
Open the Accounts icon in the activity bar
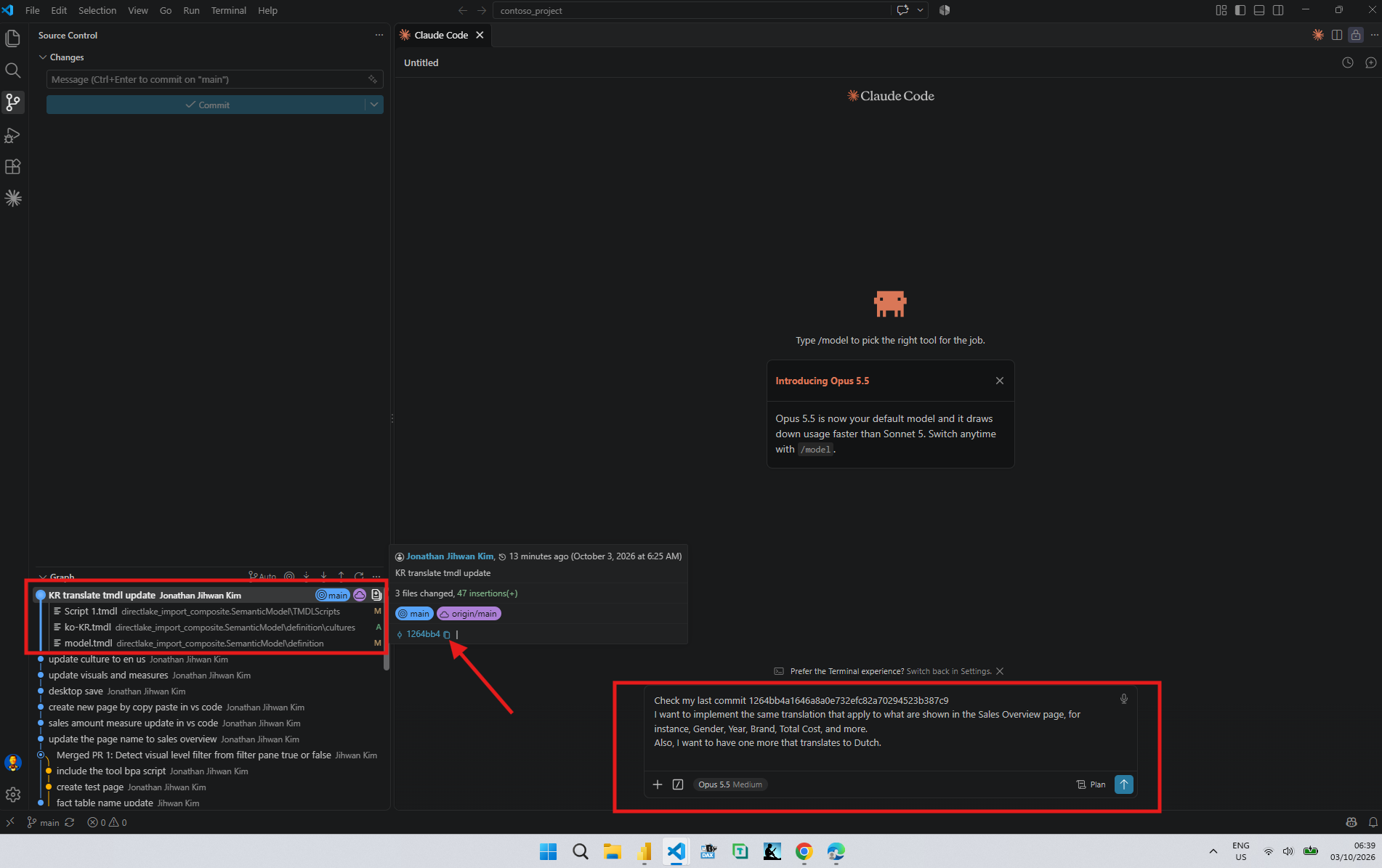[13, 763]
